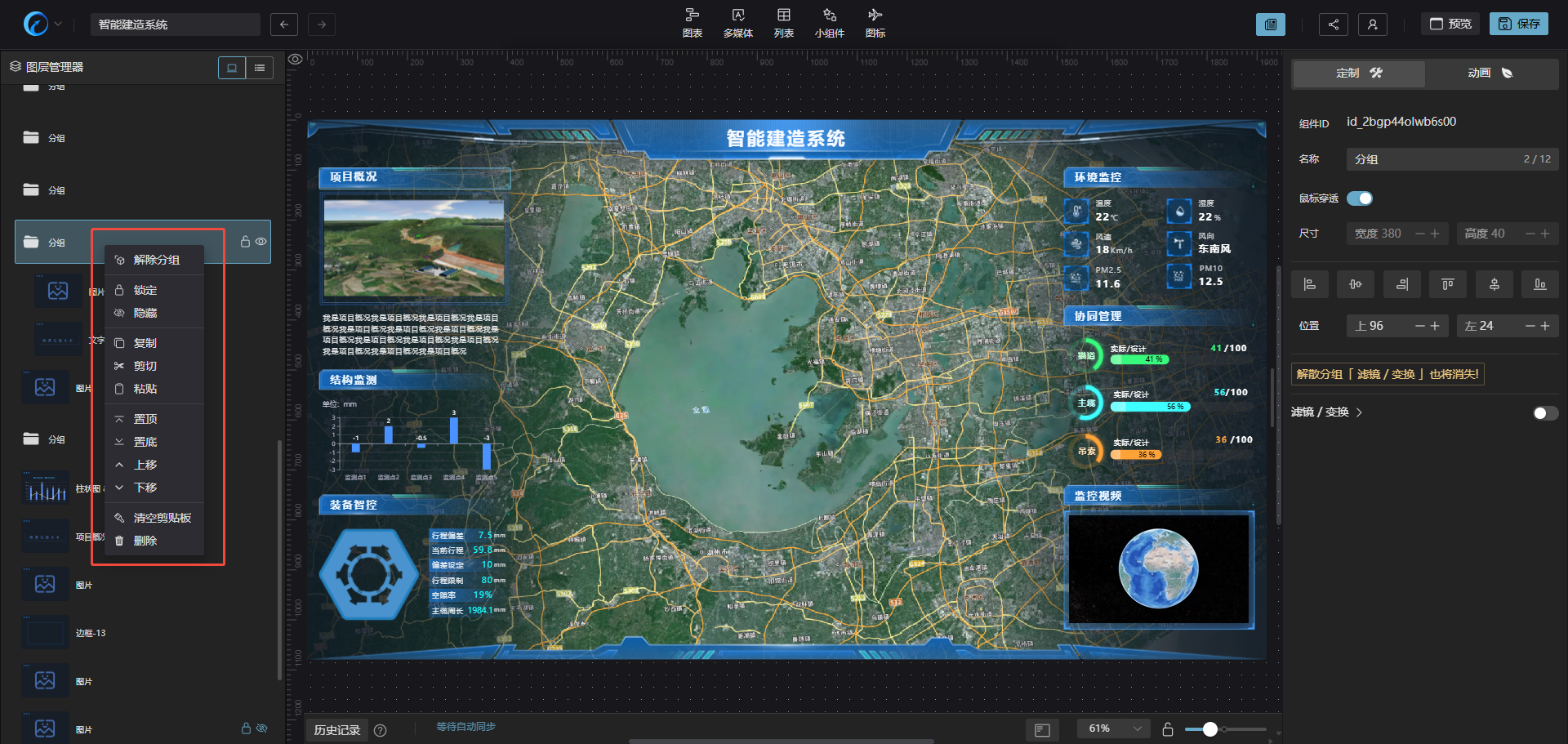
Task: Click the 图表 chart component icon
Action: [692, 22]
